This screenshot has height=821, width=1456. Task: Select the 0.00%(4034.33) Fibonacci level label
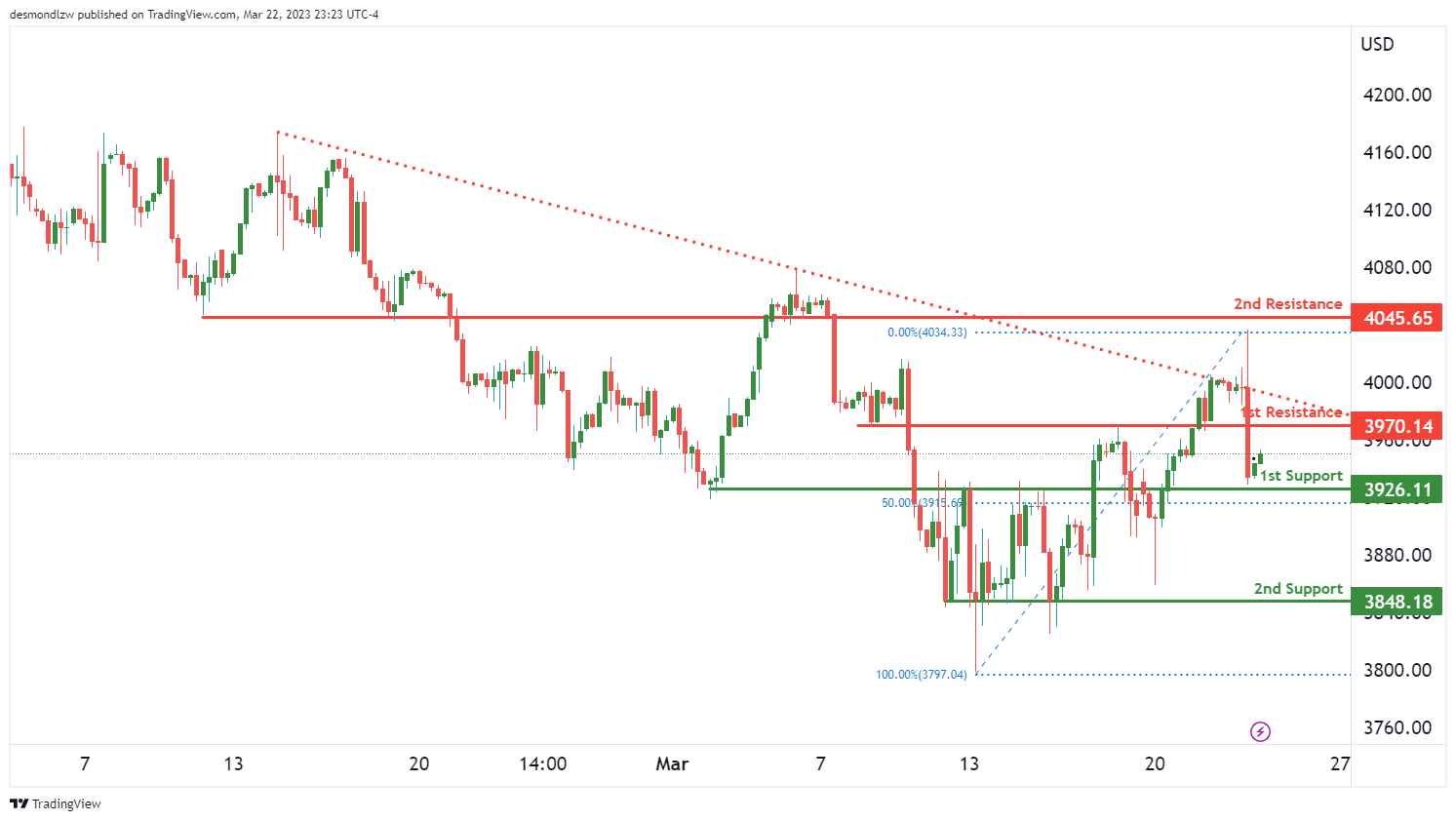click(x=926, y=332)
